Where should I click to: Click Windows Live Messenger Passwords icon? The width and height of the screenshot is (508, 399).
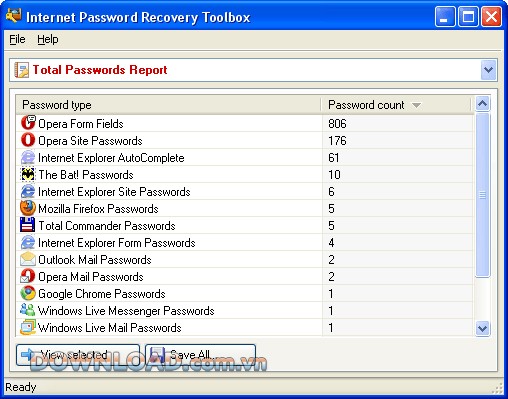point(28,310)
